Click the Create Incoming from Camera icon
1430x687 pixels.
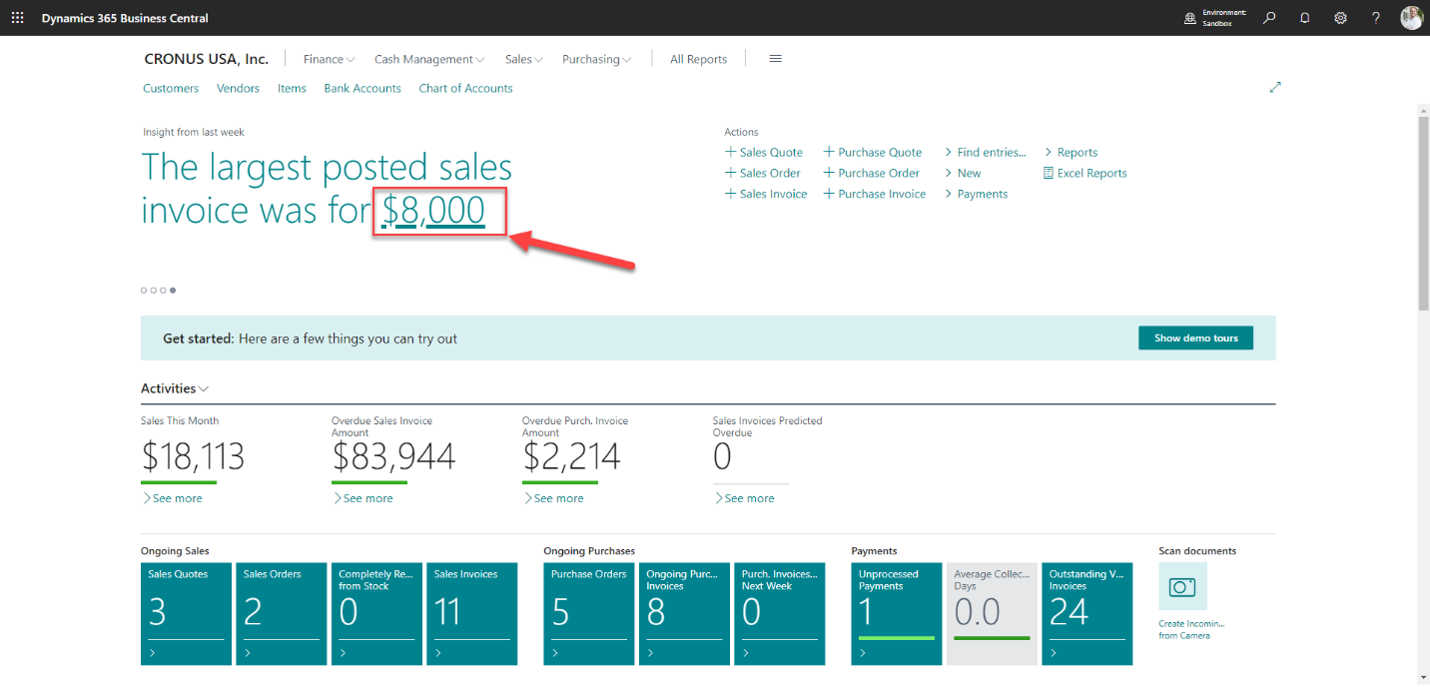tap(1182, 587)
